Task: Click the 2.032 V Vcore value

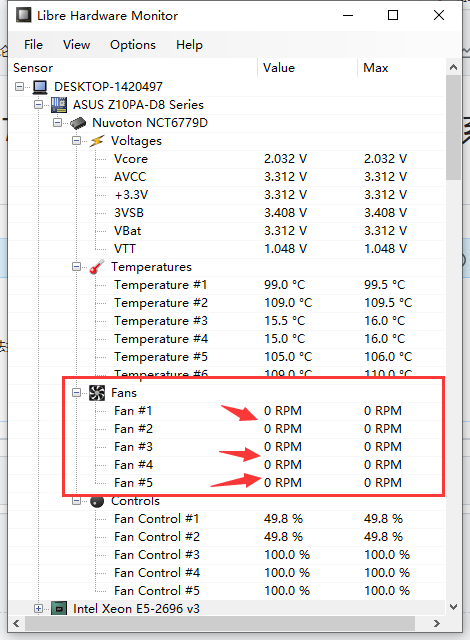Action: pos(286,159)
